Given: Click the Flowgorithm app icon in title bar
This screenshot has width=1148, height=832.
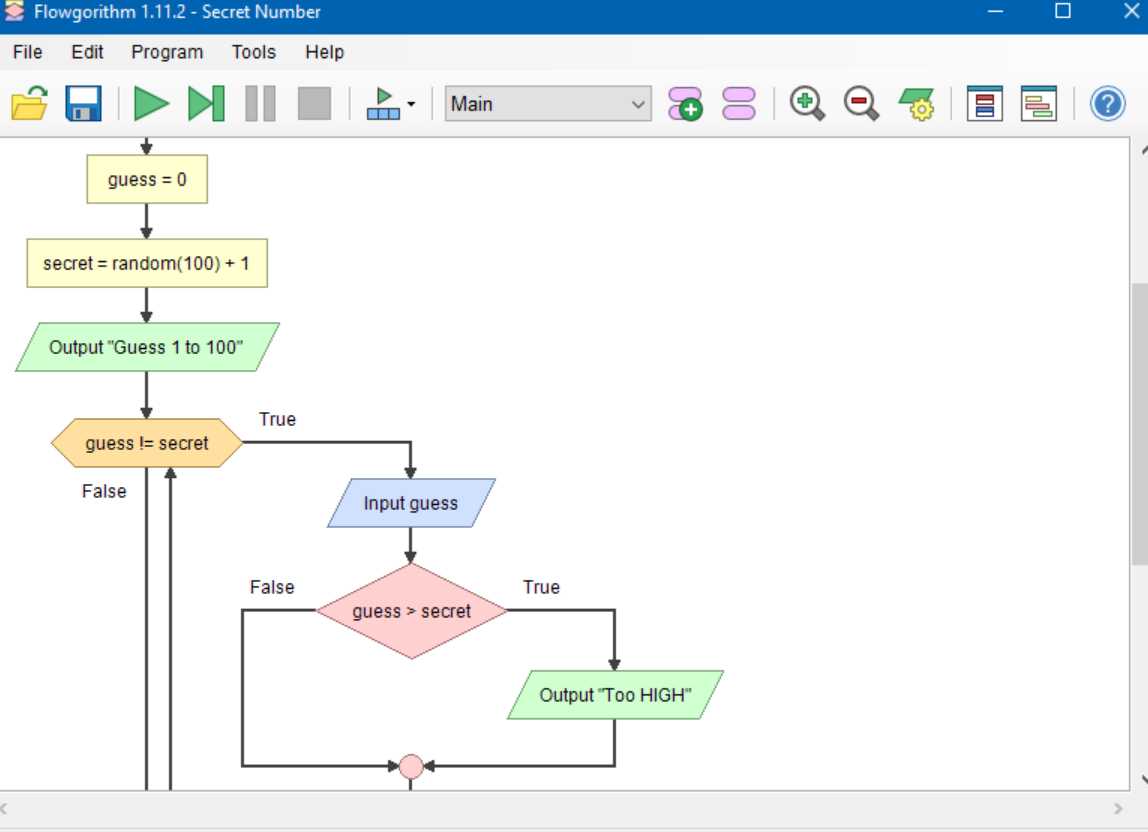Looking at the screenshot, I should pyautogui.click(x=14, y=11).
